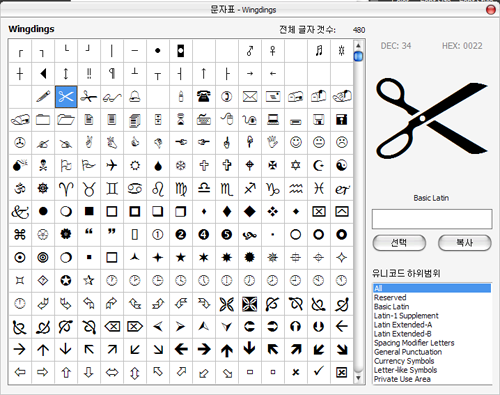Select All in the Unicode subrange list

coord(432,288)
